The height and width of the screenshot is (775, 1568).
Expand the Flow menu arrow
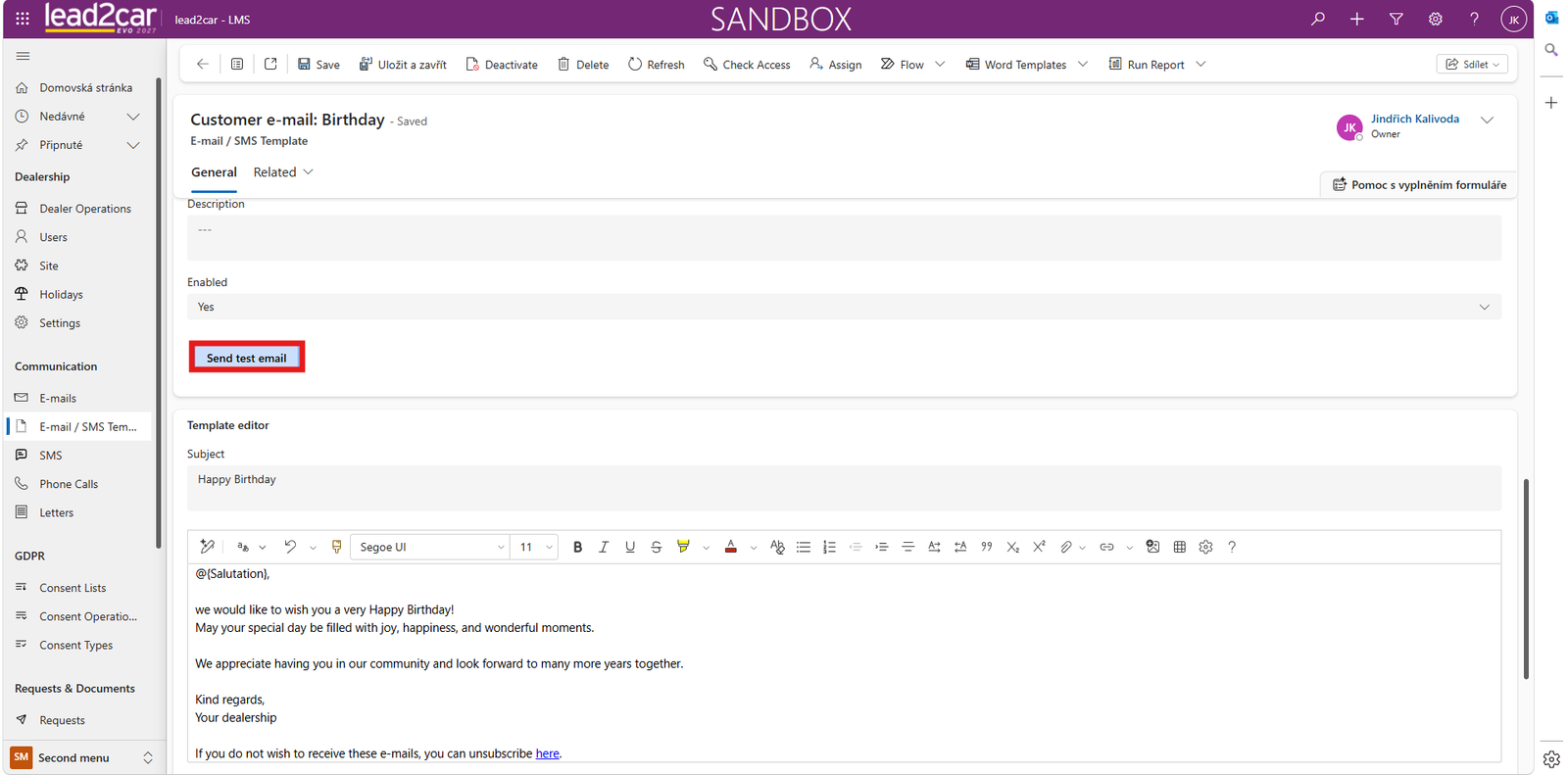[x=940, y=64]
